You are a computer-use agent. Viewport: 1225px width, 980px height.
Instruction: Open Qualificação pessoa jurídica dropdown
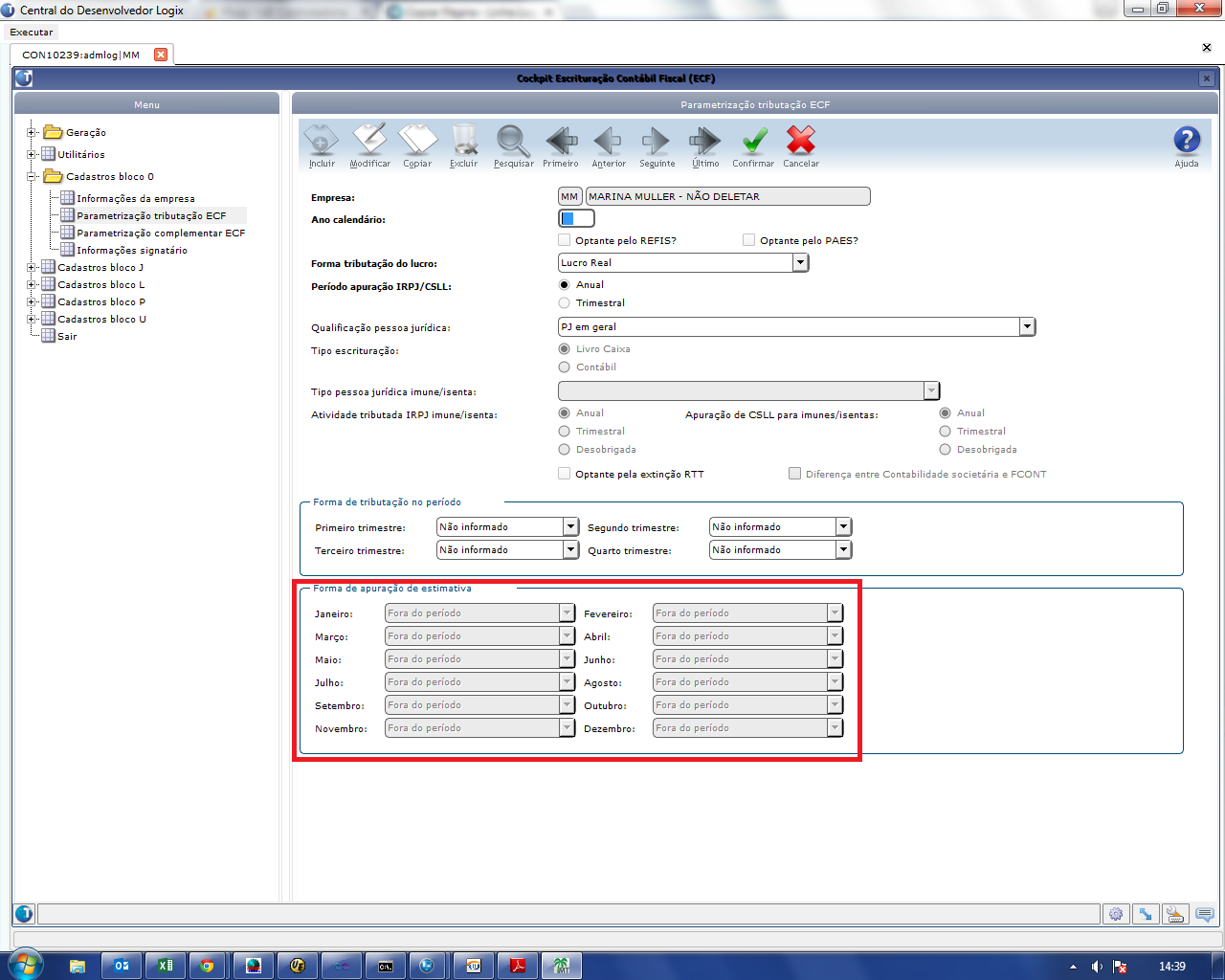pos(1027,326)
